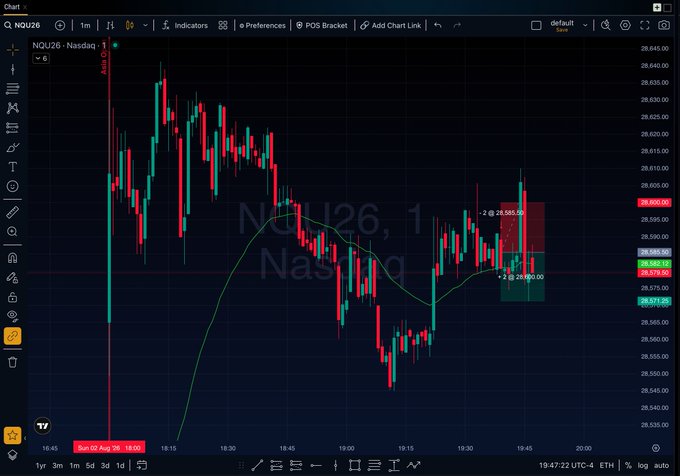Screen dimensions: 680x476
Task: Open object tree layers icon
Action: 13,455
